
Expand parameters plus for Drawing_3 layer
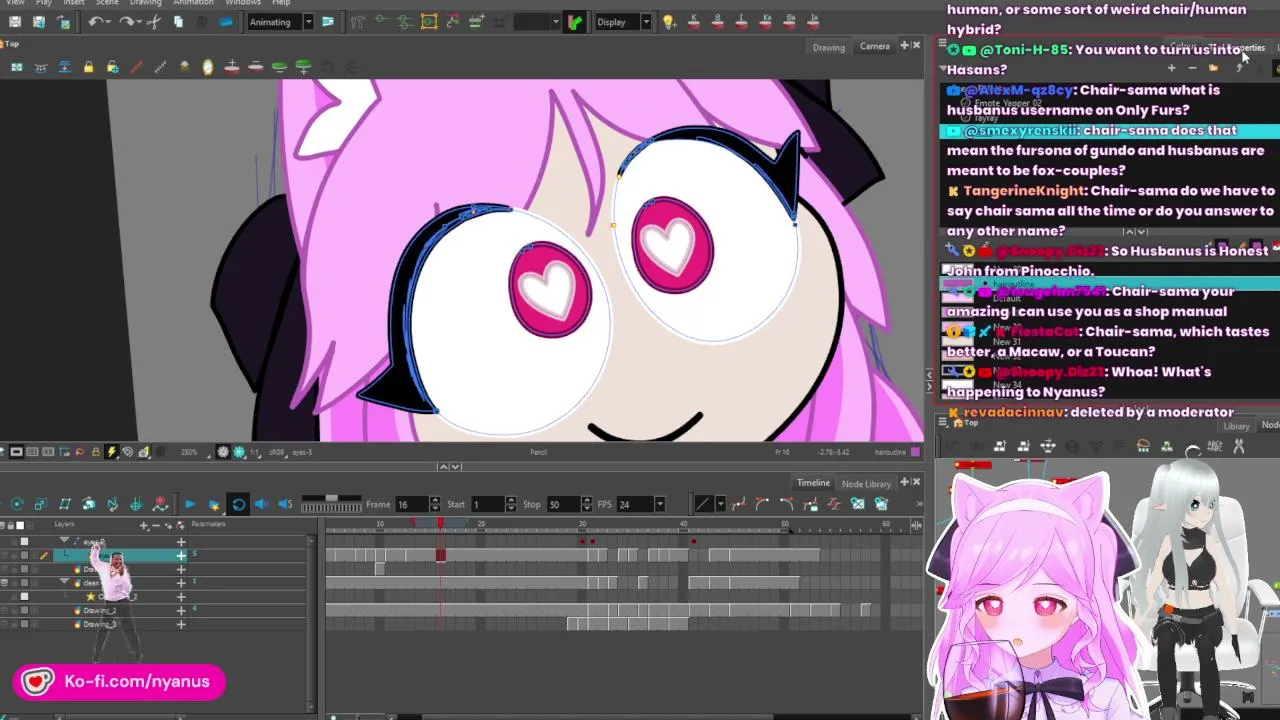tap(181, 624)
